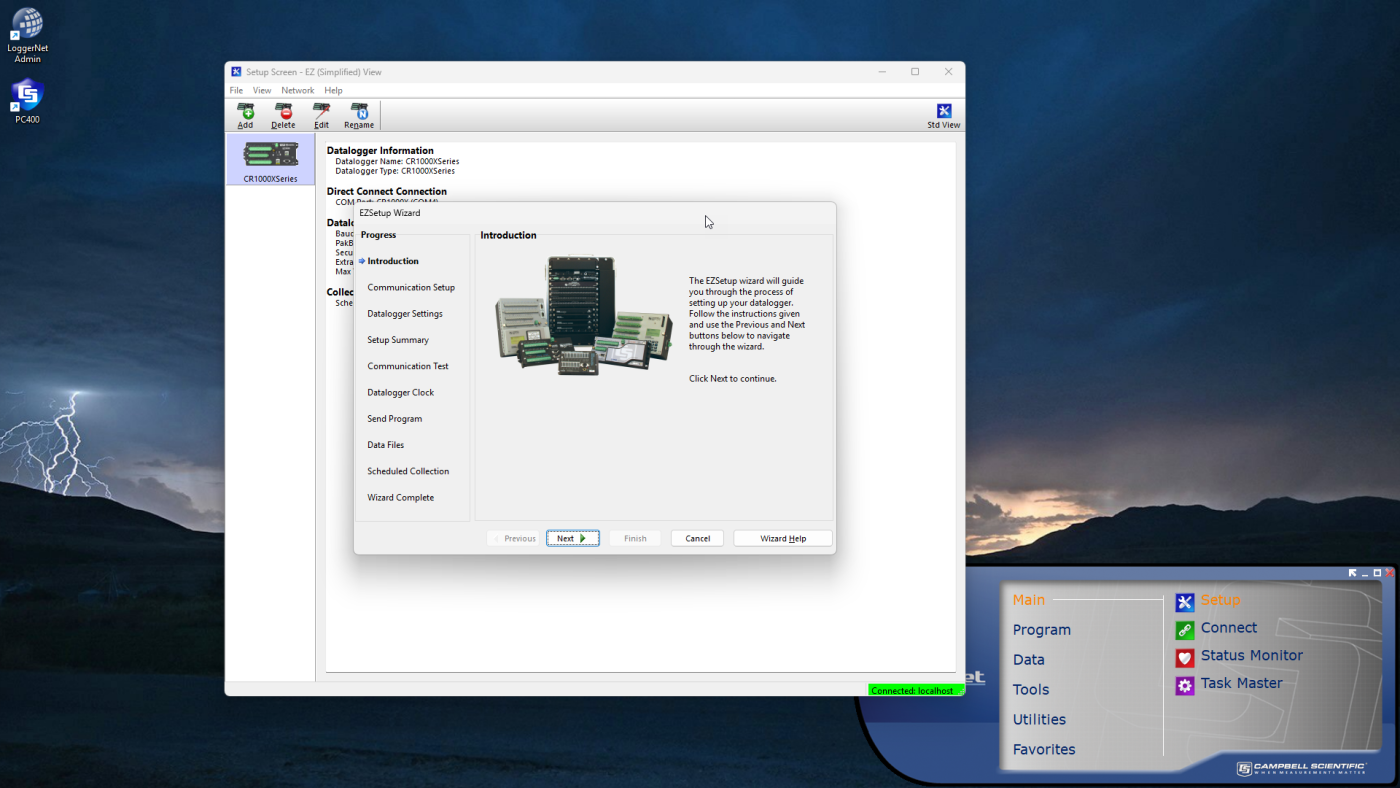This screenshot has width=1400, height=788.
Task: Click the Setup Screen title bar app icon
Action: pyautogui.click(x=236, y=72)
